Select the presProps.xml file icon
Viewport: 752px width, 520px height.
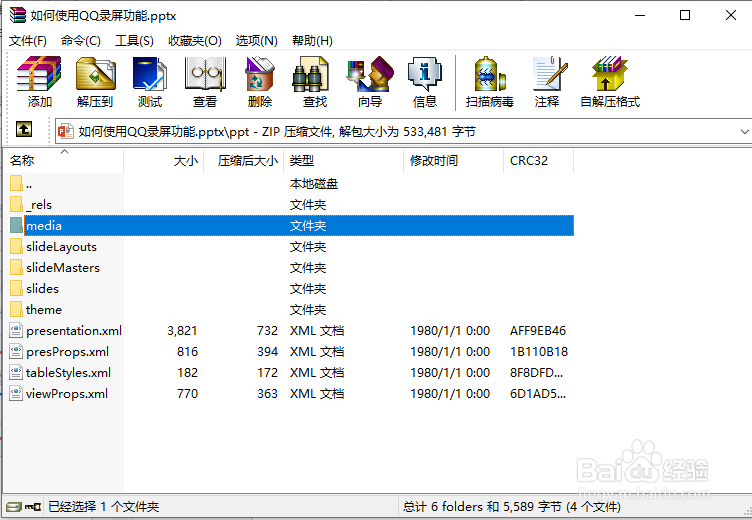[16, 352]
